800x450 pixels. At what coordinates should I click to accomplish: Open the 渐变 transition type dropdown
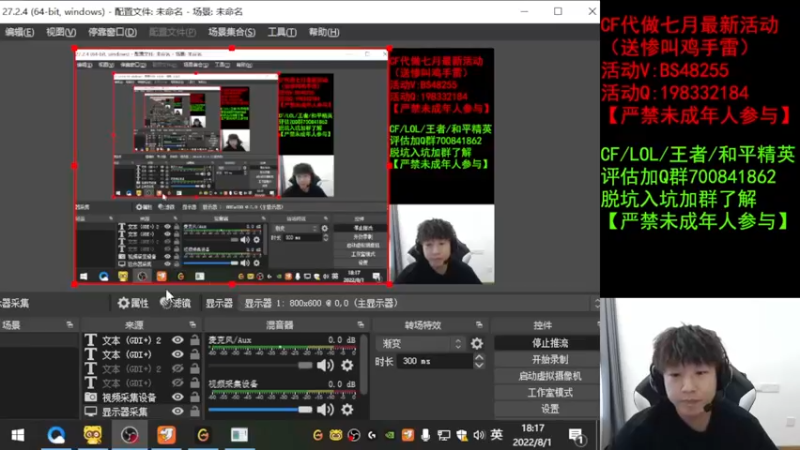coord(420,343)
